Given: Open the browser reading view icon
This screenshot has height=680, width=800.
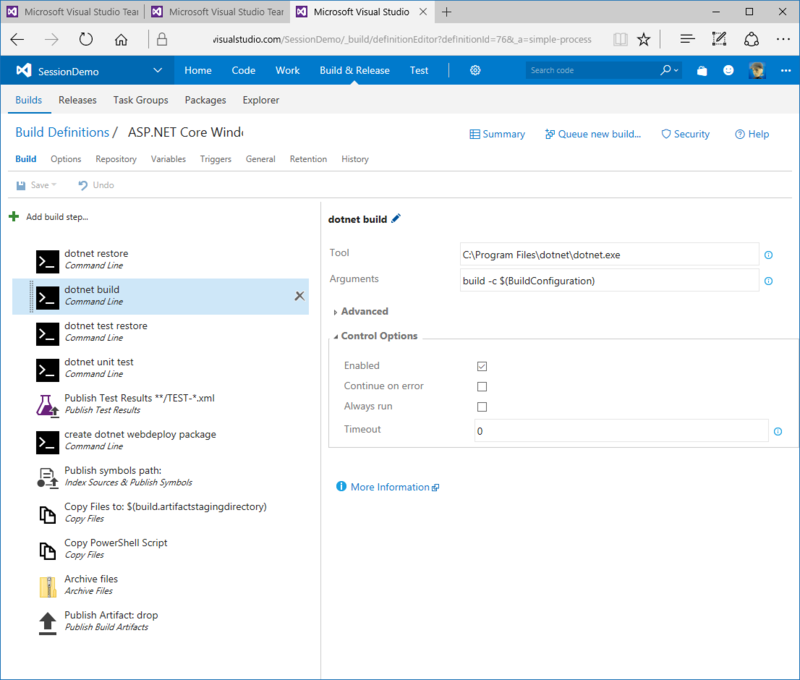Looking at the screenshot, I should pyautogui.click(x=620, y=39).
